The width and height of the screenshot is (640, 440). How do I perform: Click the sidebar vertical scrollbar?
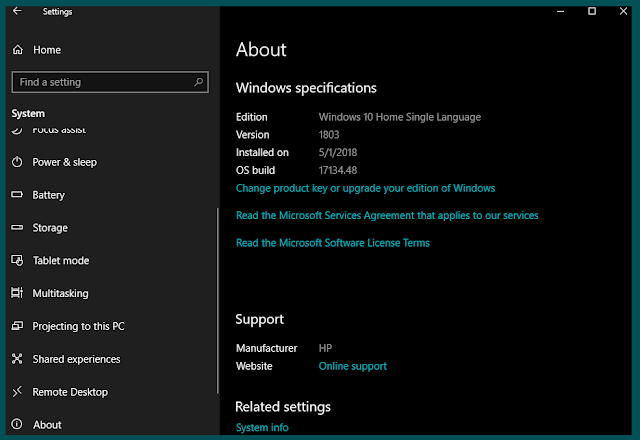218,301
